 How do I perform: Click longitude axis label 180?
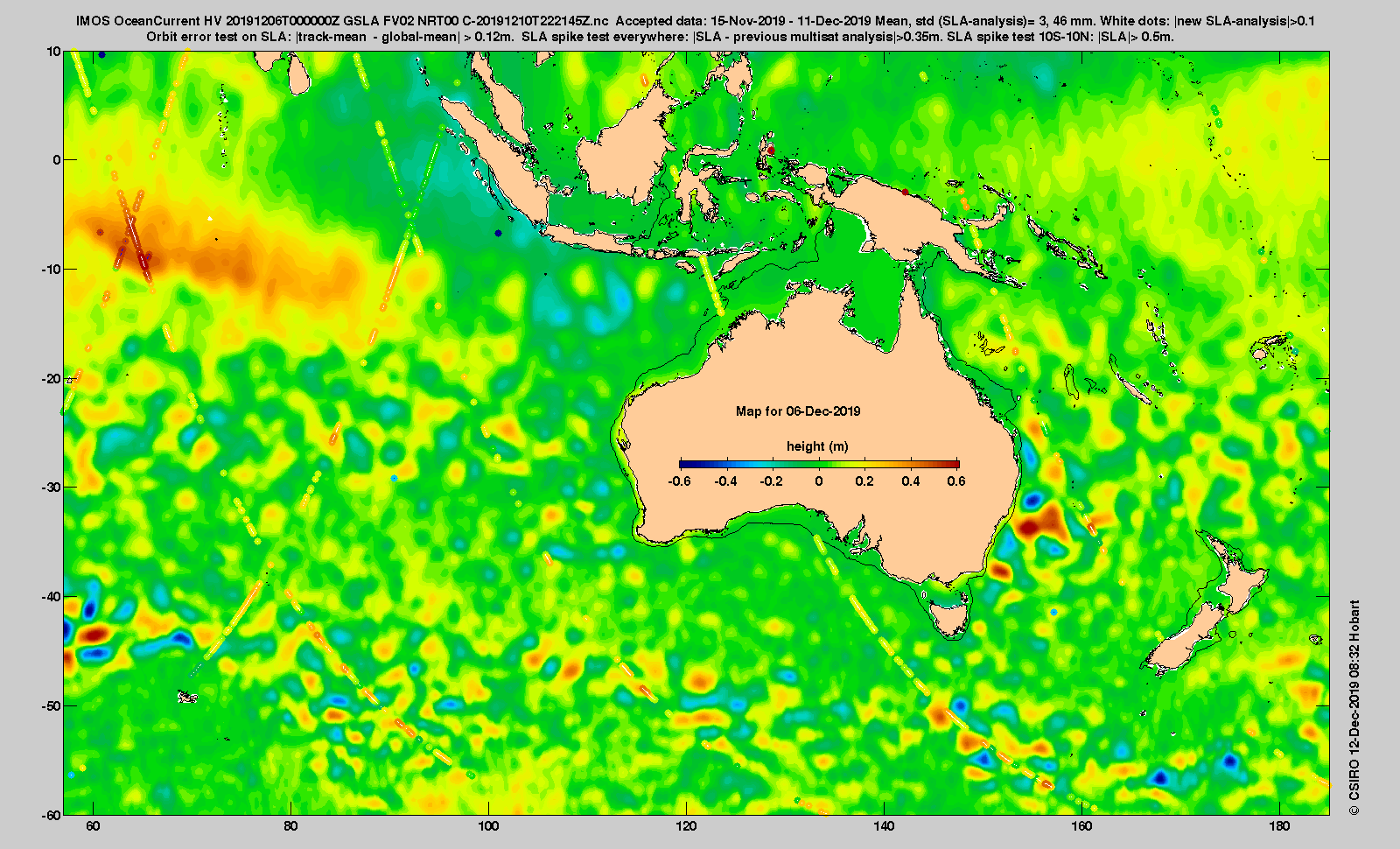pos(1280,826)
